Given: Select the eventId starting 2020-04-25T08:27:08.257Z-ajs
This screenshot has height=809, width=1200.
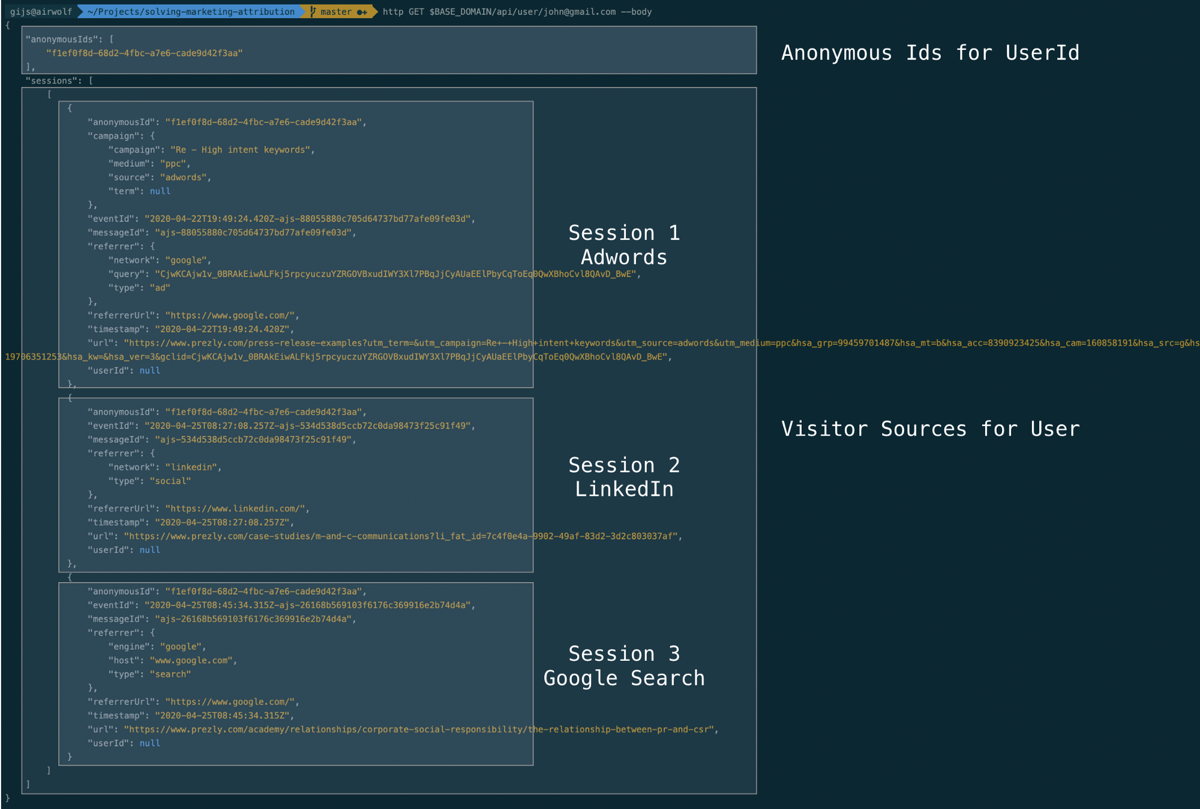Looking at the screenshot, I should tap(308, 425).
